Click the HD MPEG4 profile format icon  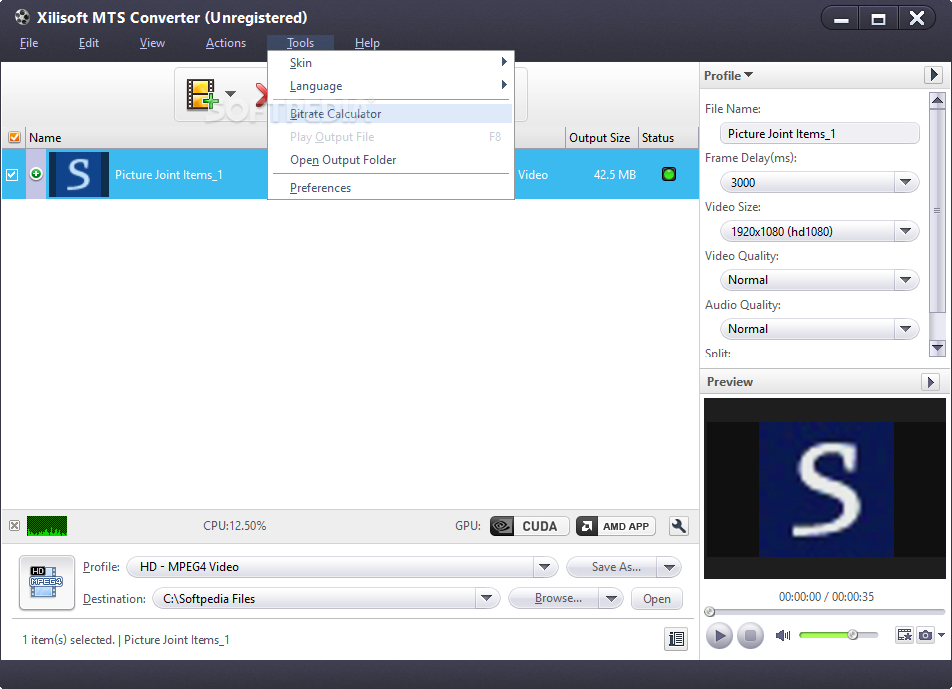[x=47, y=582]
